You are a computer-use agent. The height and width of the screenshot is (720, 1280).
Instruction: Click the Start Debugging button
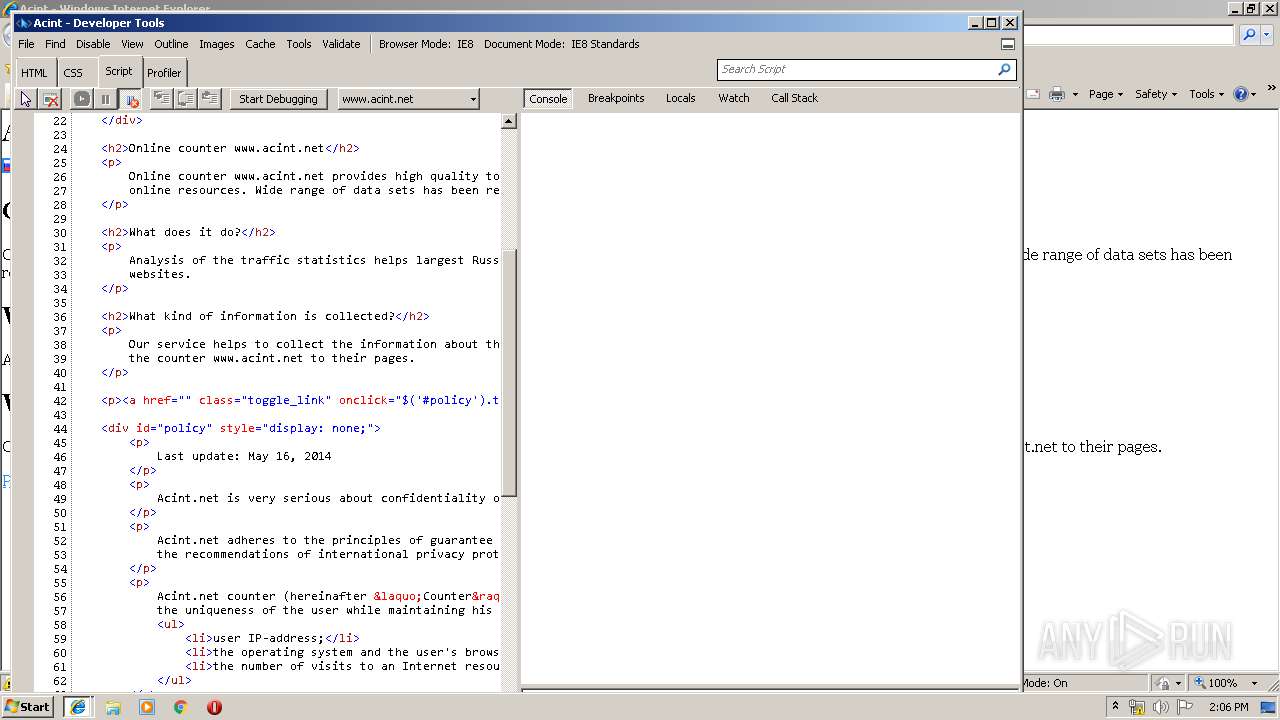coord(278,99)
